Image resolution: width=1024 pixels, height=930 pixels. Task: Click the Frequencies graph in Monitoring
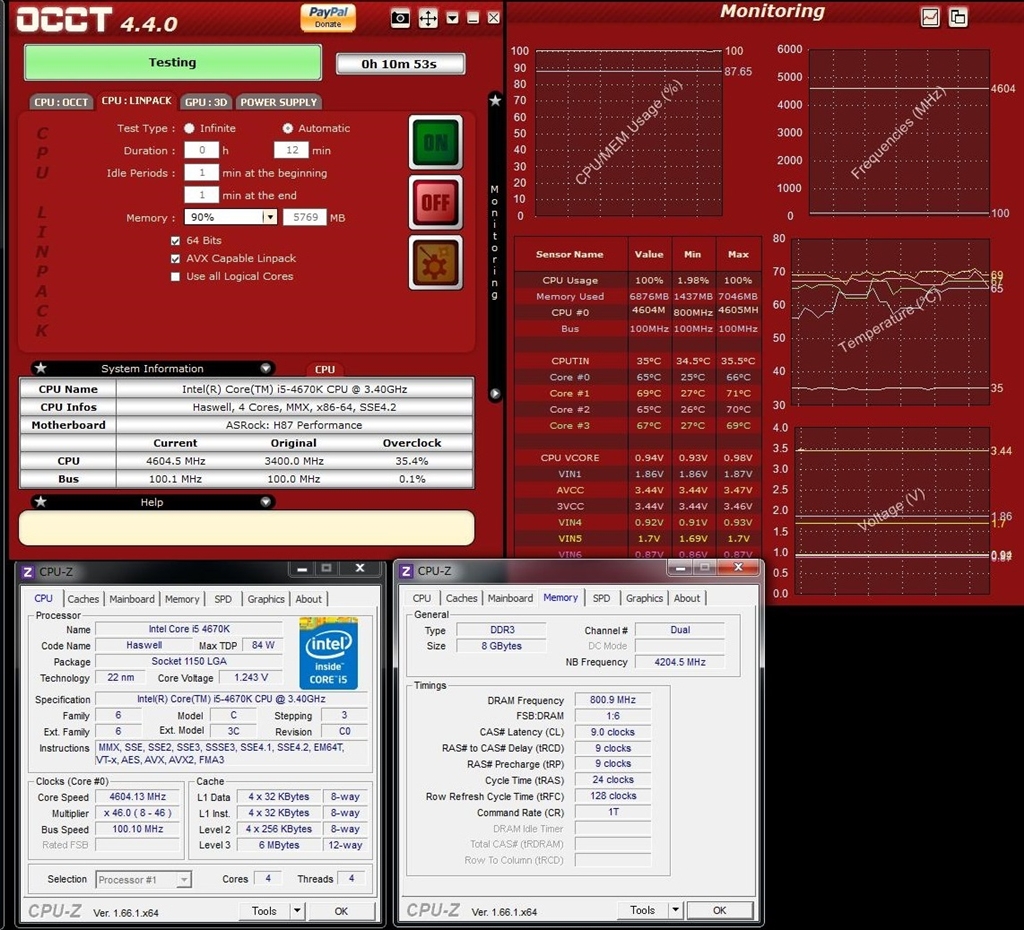coord(899,133)
